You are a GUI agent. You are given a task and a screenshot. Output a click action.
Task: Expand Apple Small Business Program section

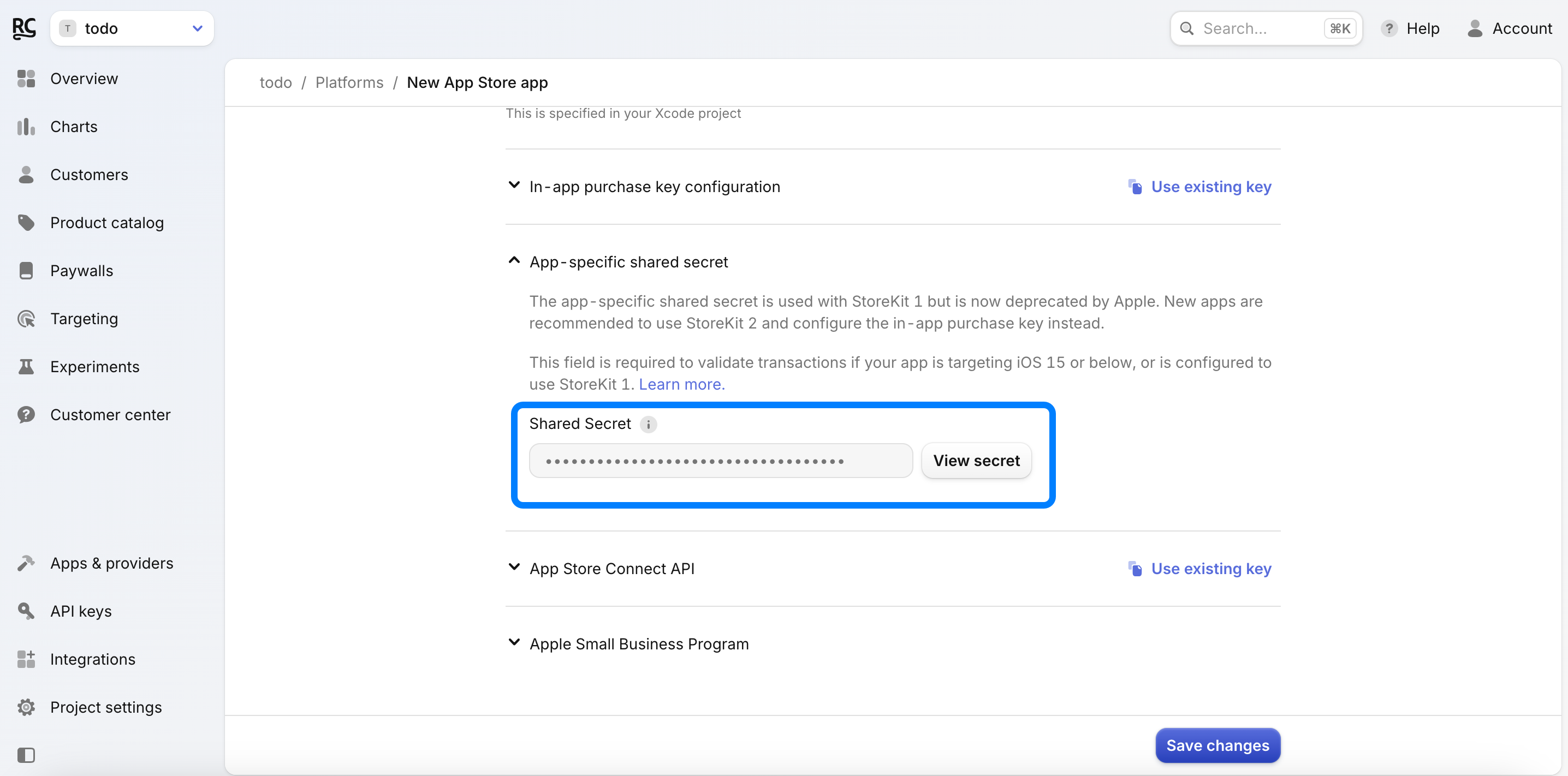click(639, 644)
